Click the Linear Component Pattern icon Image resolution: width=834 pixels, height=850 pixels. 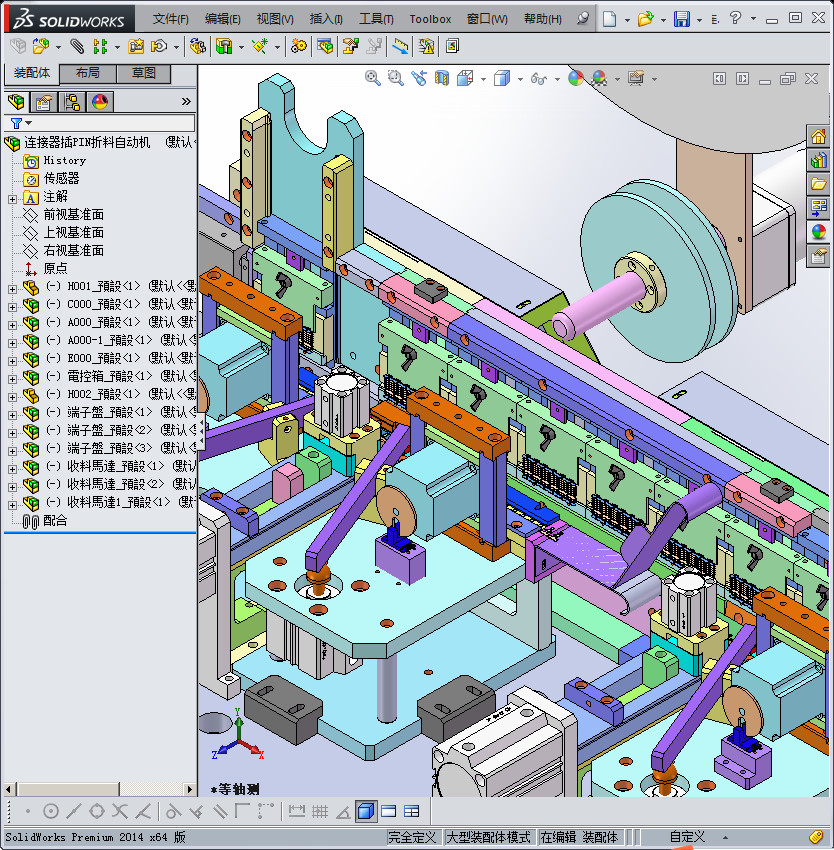pos(100,47)
